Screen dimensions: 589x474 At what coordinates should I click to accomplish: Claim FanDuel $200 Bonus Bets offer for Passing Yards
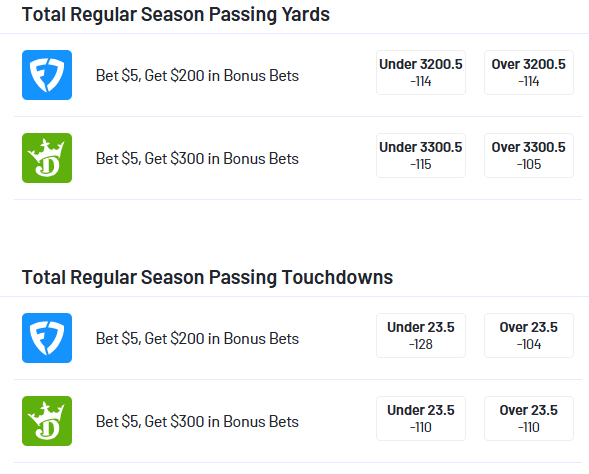click(197, 75)
